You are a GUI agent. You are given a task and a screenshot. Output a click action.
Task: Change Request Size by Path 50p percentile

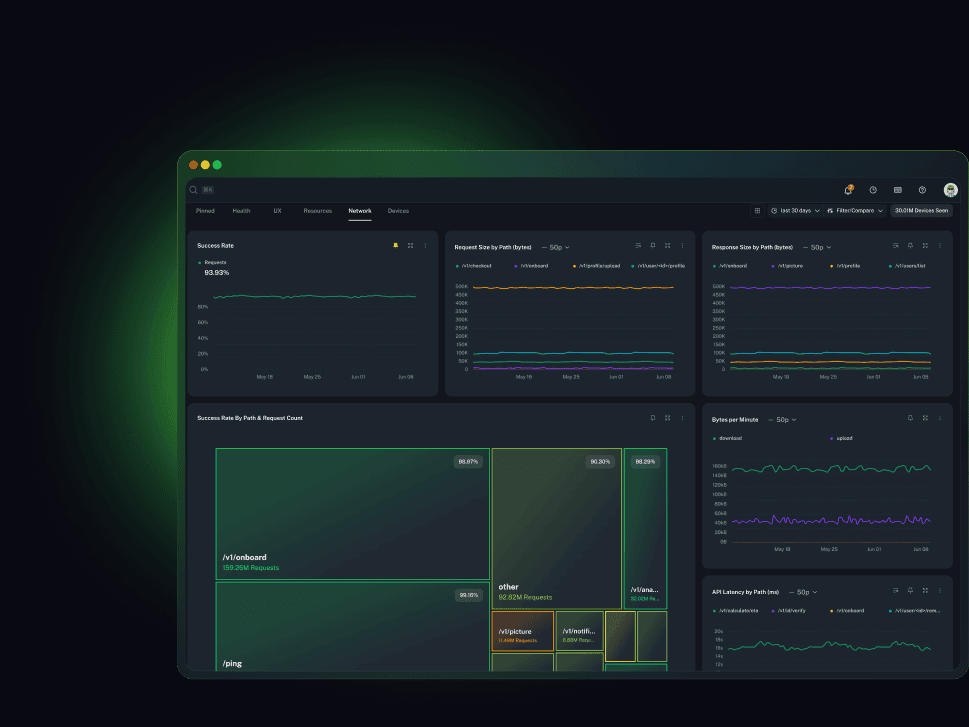pyautogui.click(x=556, y=247)
